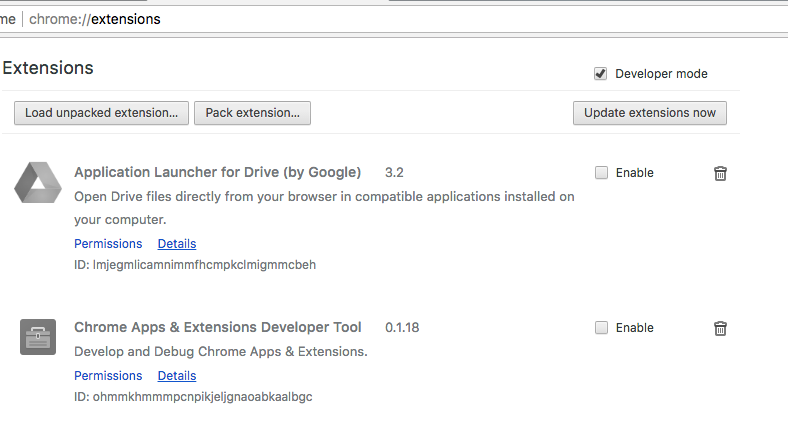788x430 pixels.
Task: Open Permissions for Chrome Apps Developer Tool
Action: pos(108,376)
